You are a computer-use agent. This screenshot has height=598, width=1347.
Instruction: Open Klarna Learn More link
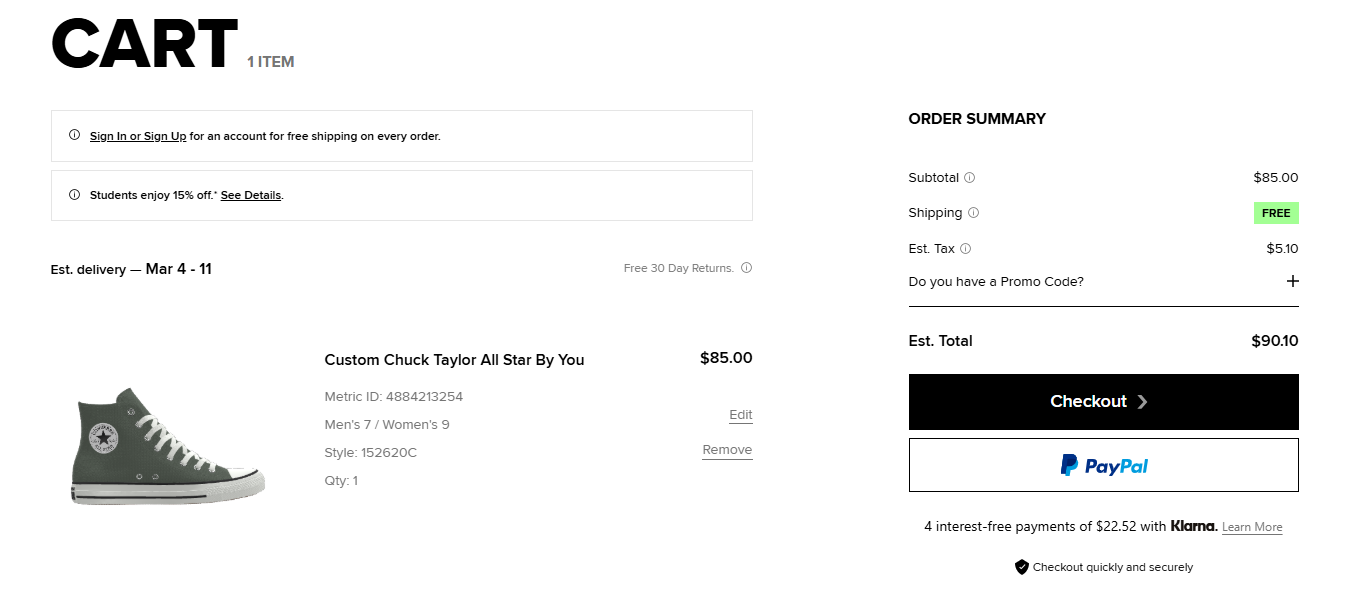point(1251,527)
